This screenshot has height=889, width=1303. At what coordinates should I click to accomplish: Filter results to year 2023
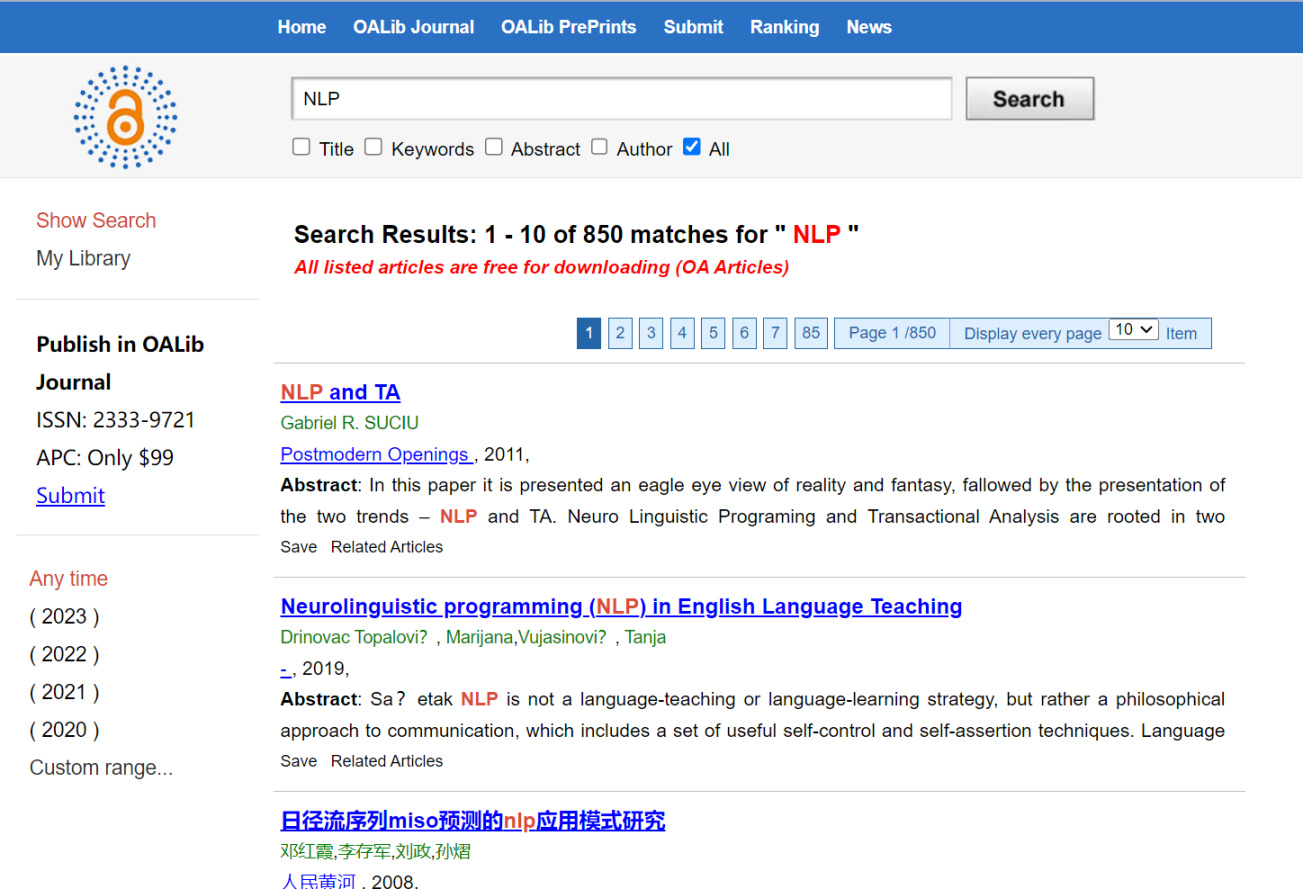click(64, 616)
